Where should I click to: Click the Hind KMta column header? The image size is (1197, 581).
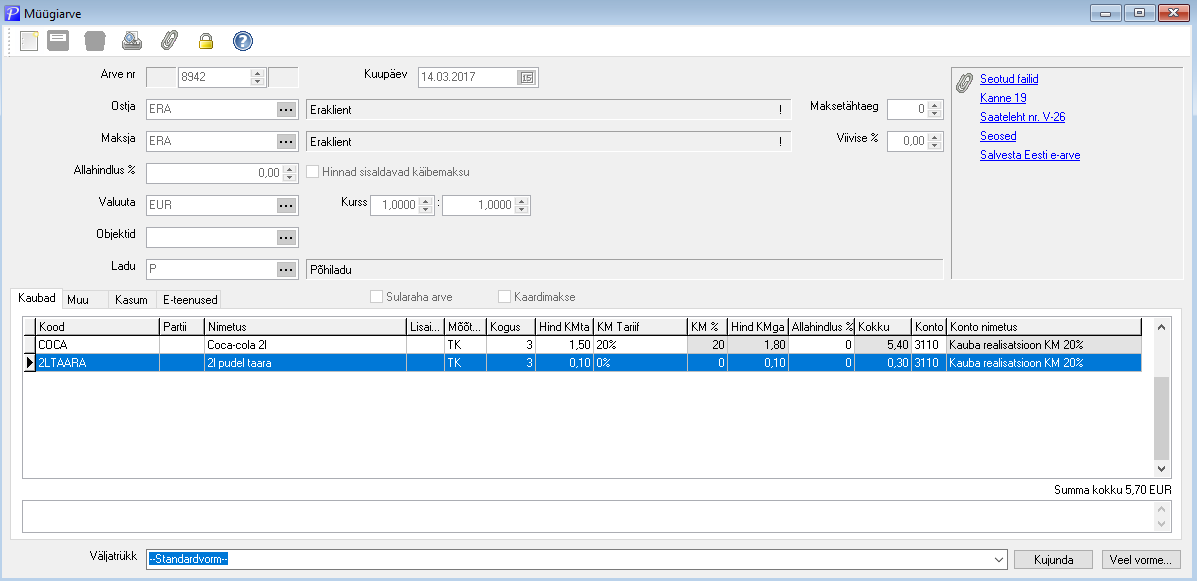(564, 327)
